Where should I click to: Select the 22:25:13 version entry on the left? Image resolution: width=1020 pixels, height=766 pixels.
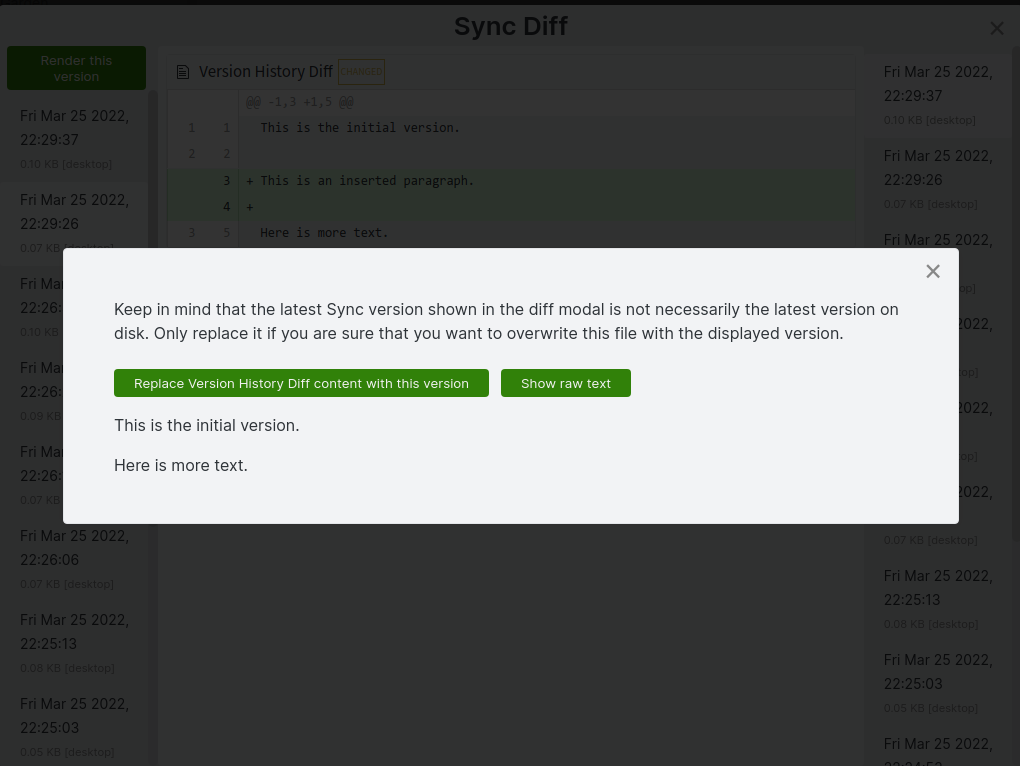(74, 632)
